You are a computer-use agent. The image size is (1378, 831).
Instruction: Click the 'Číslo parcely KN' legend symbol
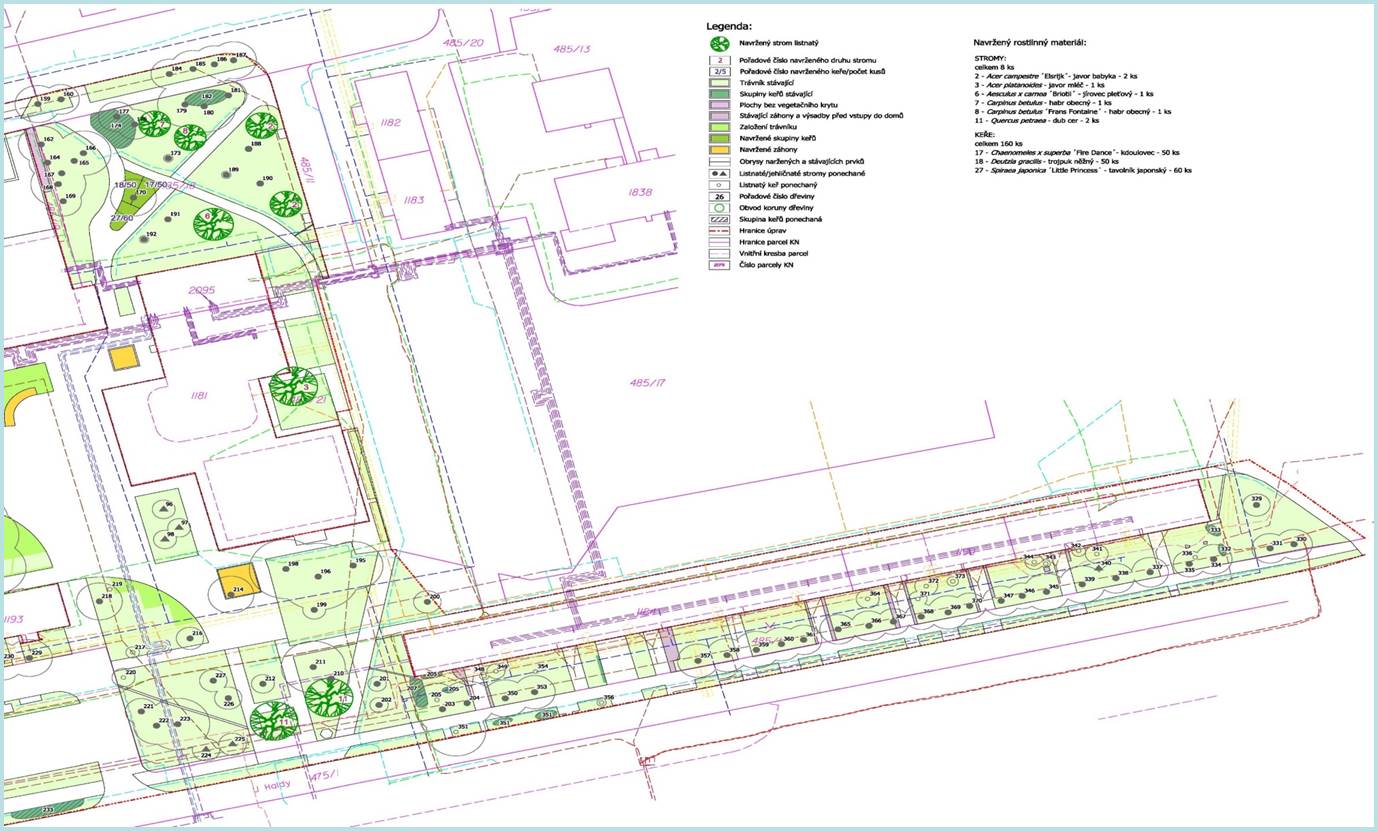click(718, 265)
